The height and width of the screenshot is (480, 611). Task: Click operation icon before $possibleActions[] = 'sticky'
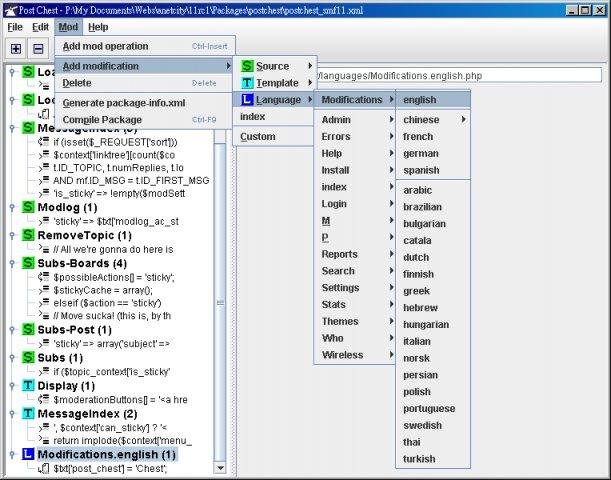click(44, 277)
